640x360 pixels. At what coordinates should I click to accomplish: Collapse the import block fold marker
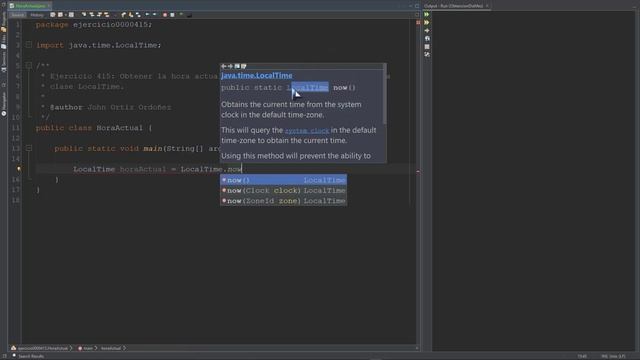coord(29,44)
